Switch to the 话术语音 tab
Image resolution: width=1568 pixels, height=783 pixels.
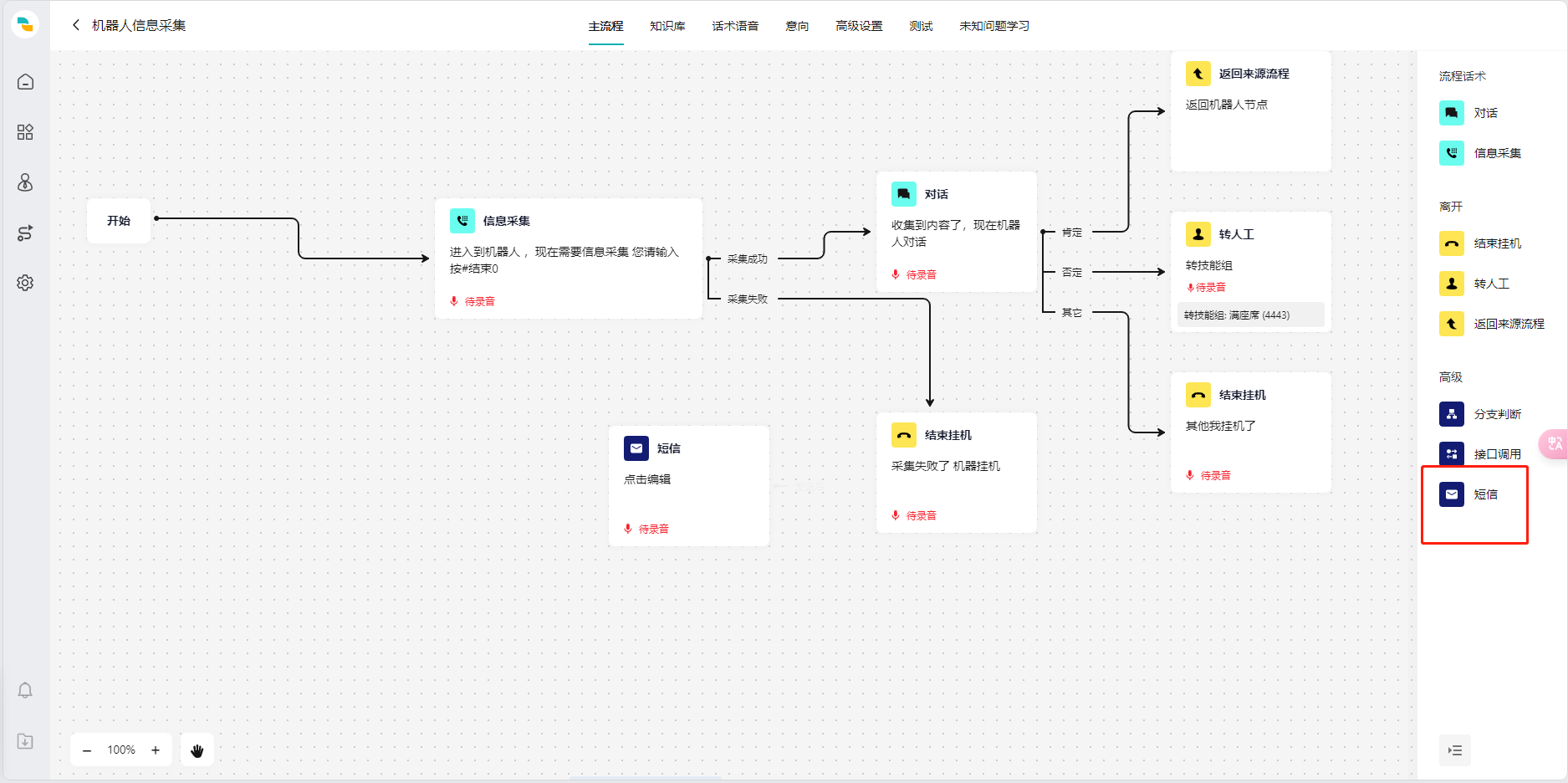[x=735, y=26]
